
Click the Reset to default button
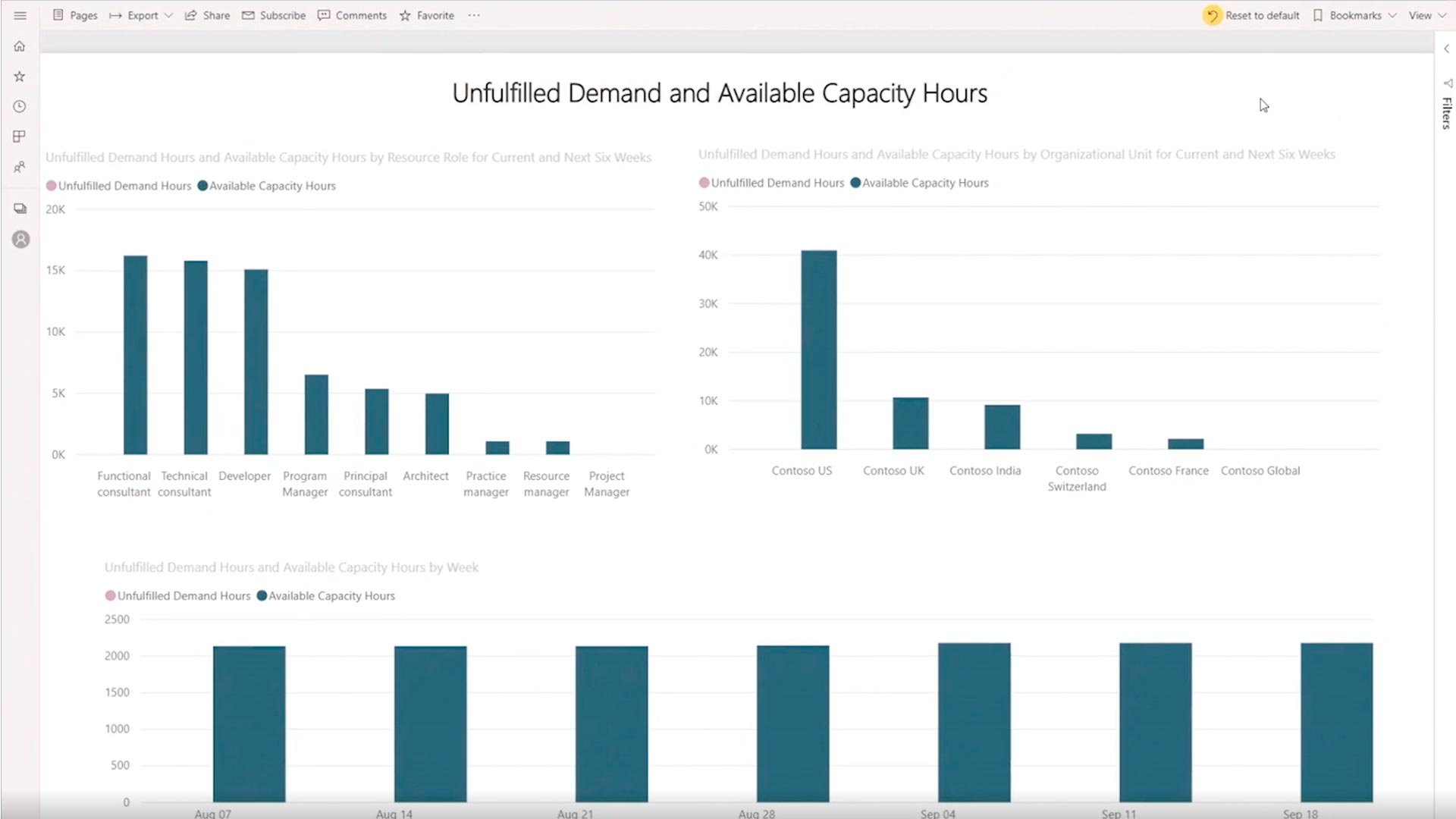[1251, 15]
